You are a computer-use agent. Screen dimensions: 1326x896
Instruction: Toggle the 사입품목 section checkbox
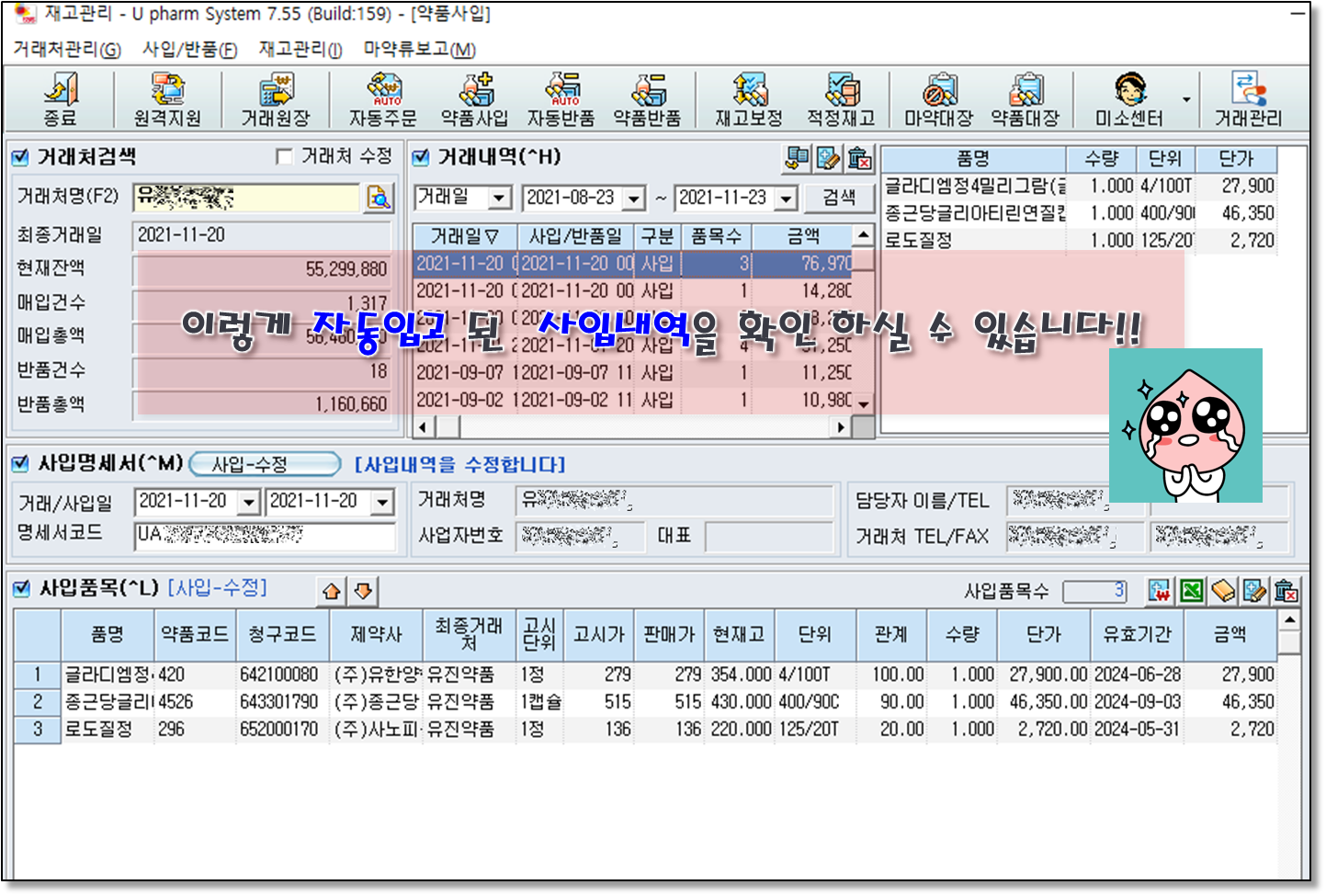coord(21,588)
